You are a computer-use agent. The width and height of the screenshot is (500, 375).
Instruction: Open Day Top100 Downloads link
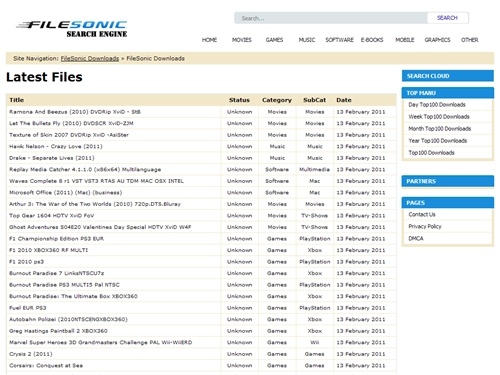437,105
